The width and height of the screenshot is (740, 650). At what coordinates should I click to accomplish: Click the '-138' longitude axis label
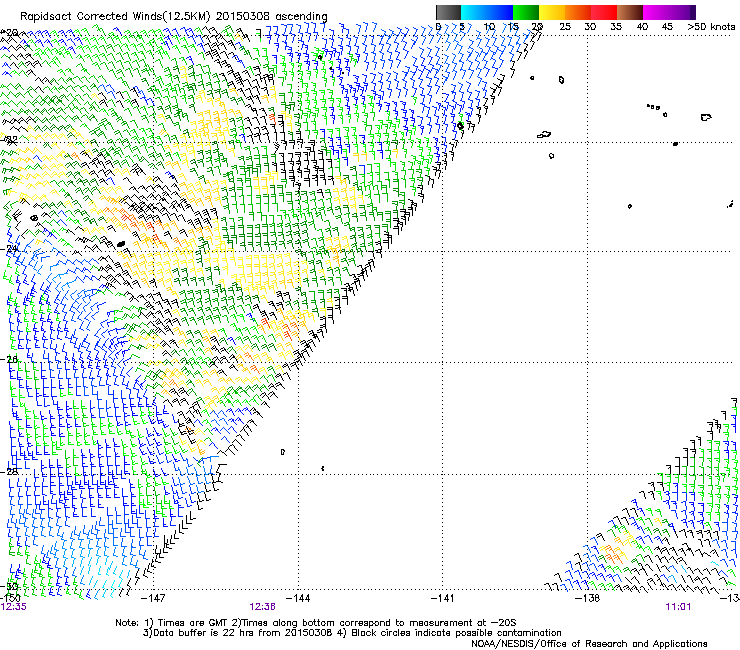coord(587,598)
